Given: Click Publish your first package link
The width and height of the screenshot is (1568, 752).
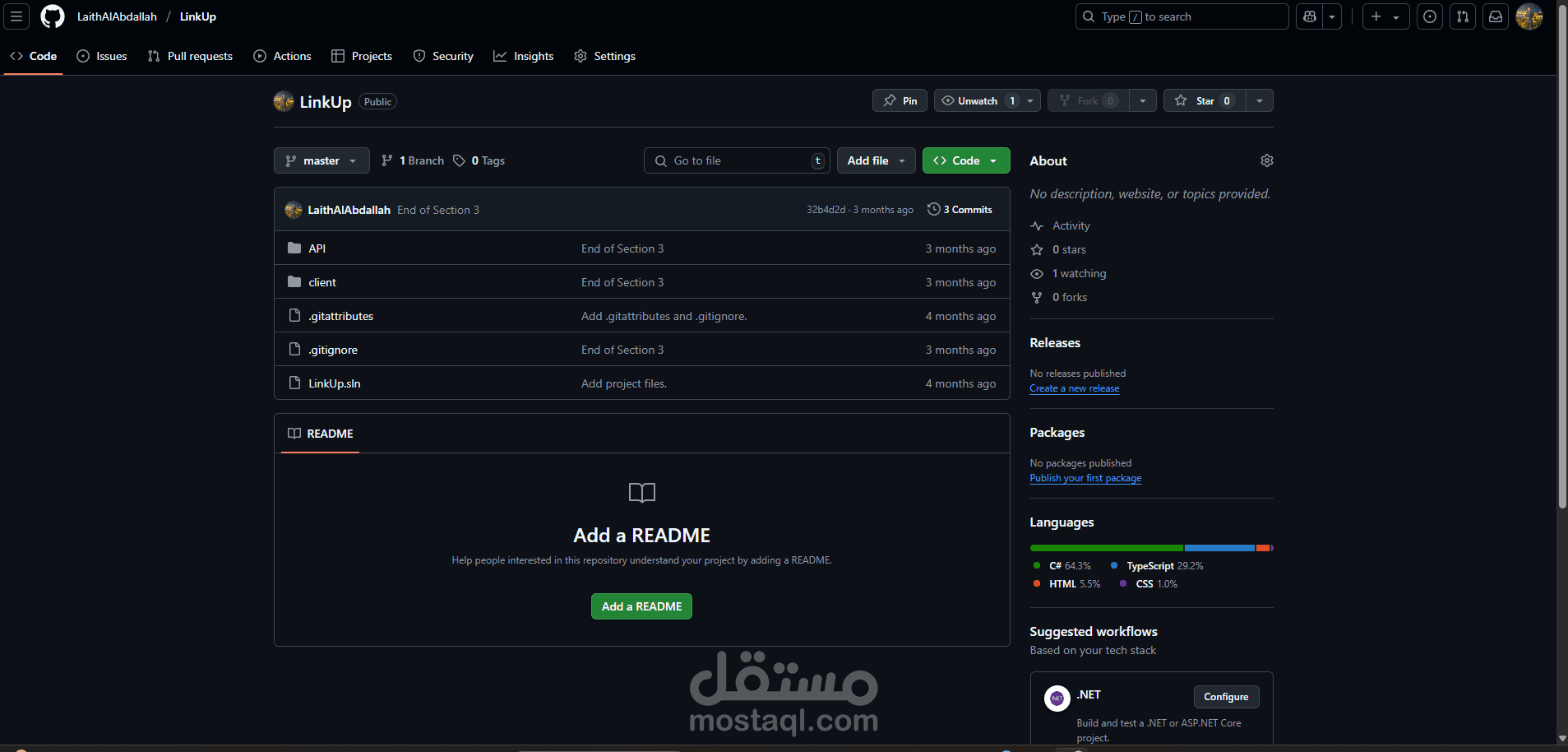Looking at the screenshot, I should 1085,478.
